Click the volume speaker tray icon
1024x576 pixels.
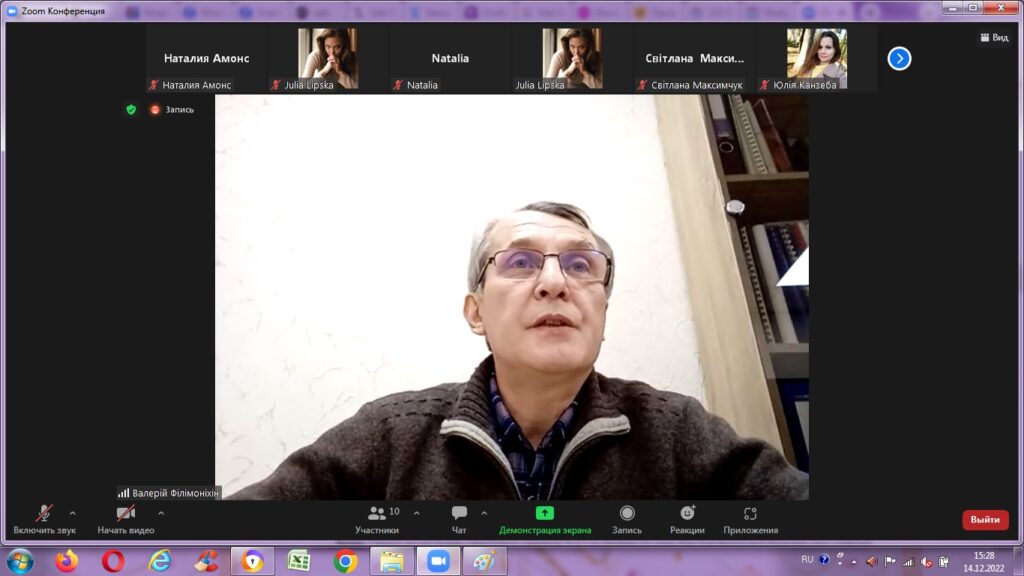click(872, 561)
